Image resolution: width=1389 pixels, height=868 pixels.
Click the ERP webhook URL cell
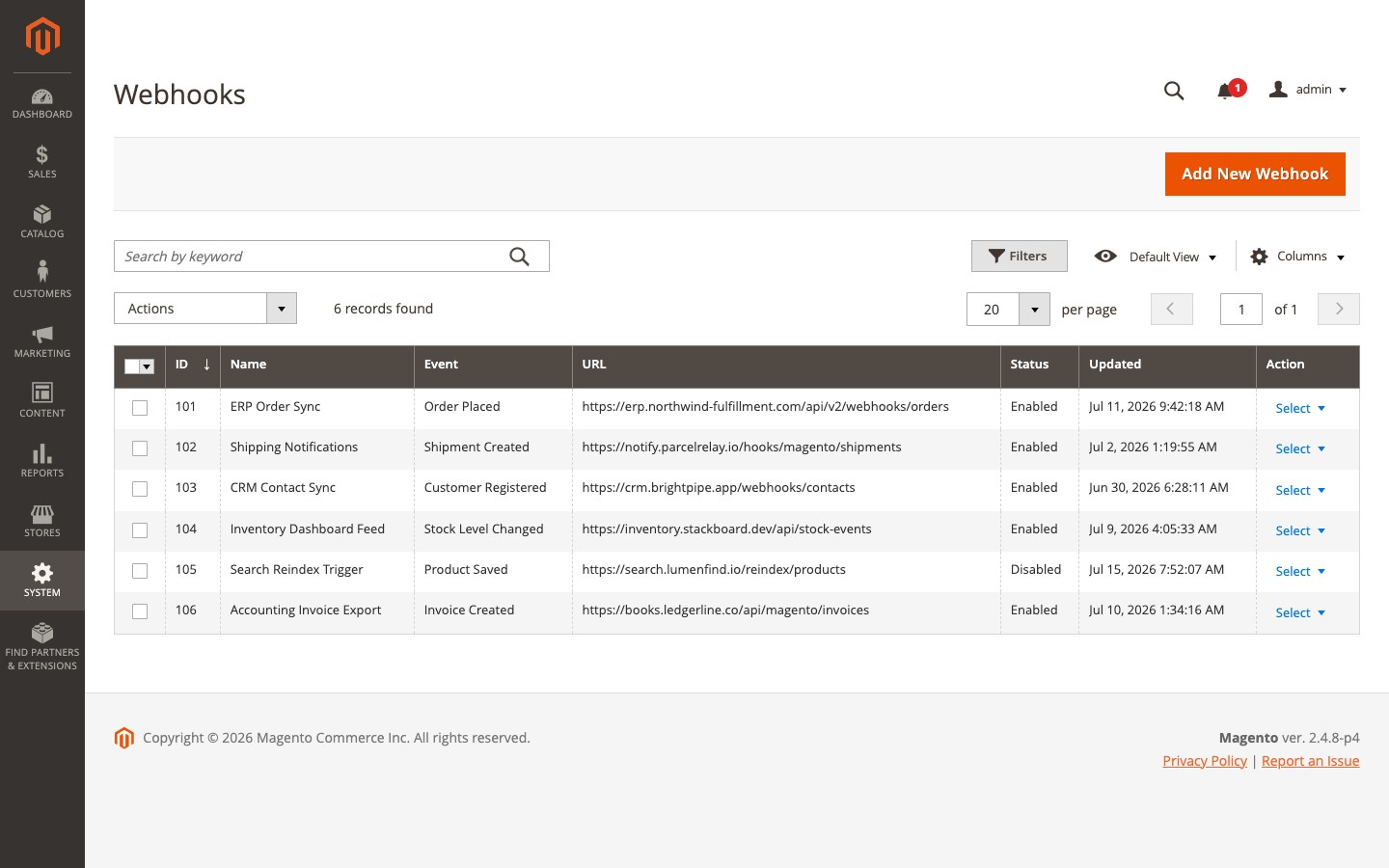coord(786,407)
